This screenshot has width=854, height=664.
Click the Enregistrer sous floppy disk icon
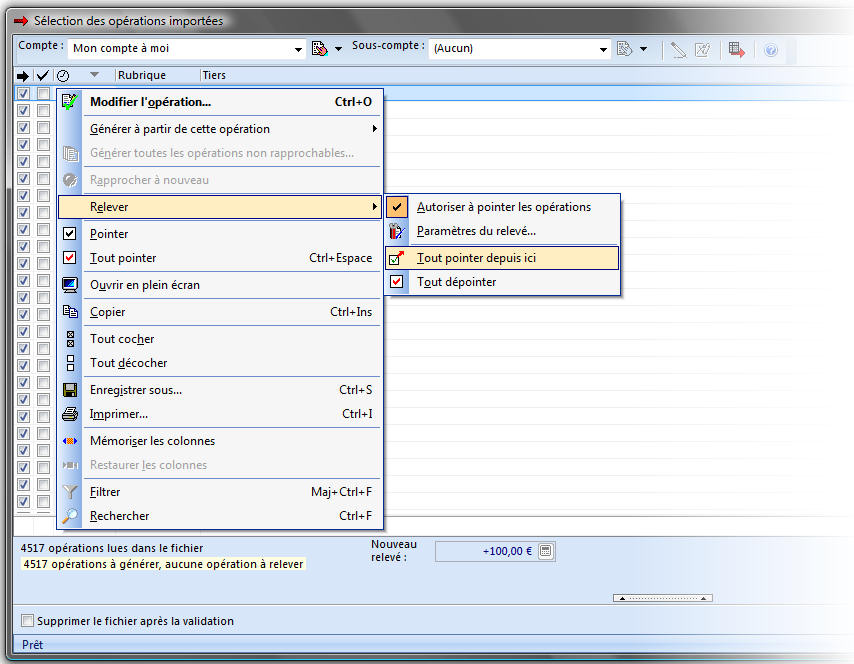(70, 390)
